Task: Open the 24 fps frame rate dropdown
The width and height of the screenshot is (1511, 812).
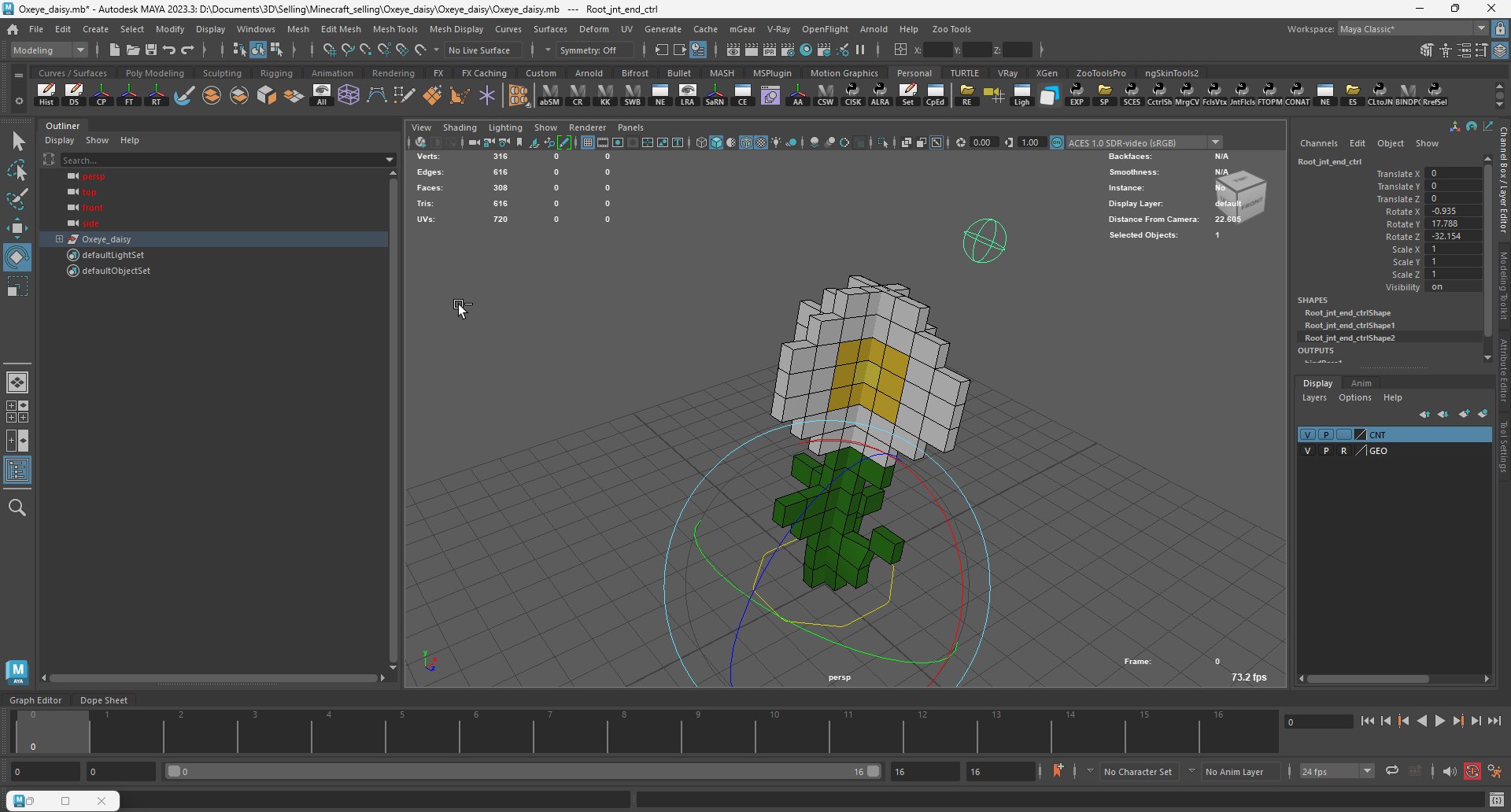Action: [1336, 771]
